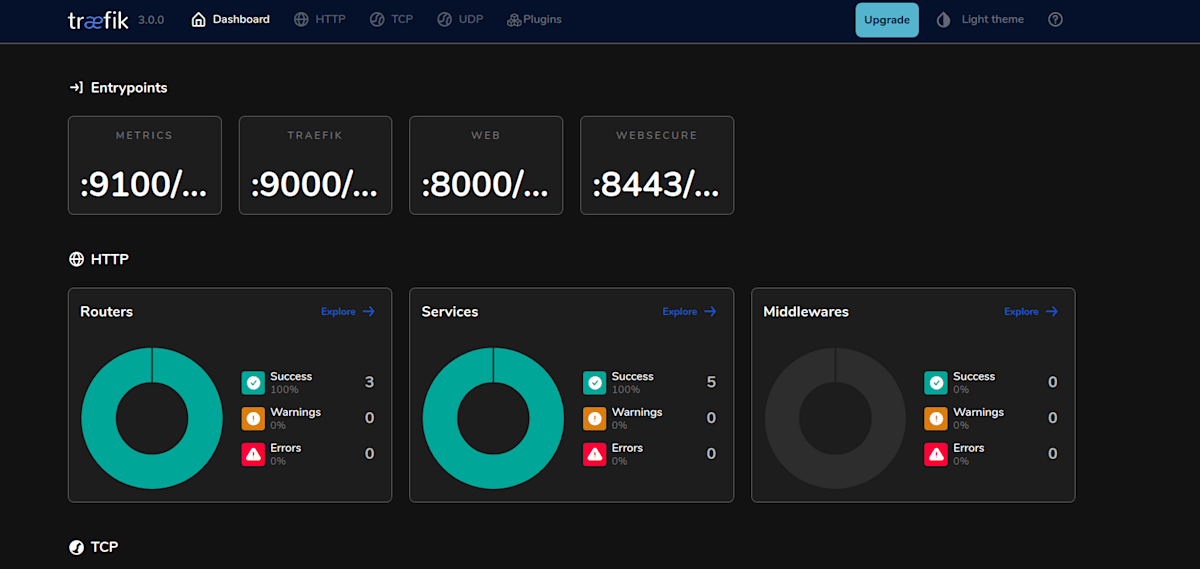Image resolution: width=1200 pixels, height=569 pixels.
Task: Open the Plugins tab
Action: tap(534, 19)
